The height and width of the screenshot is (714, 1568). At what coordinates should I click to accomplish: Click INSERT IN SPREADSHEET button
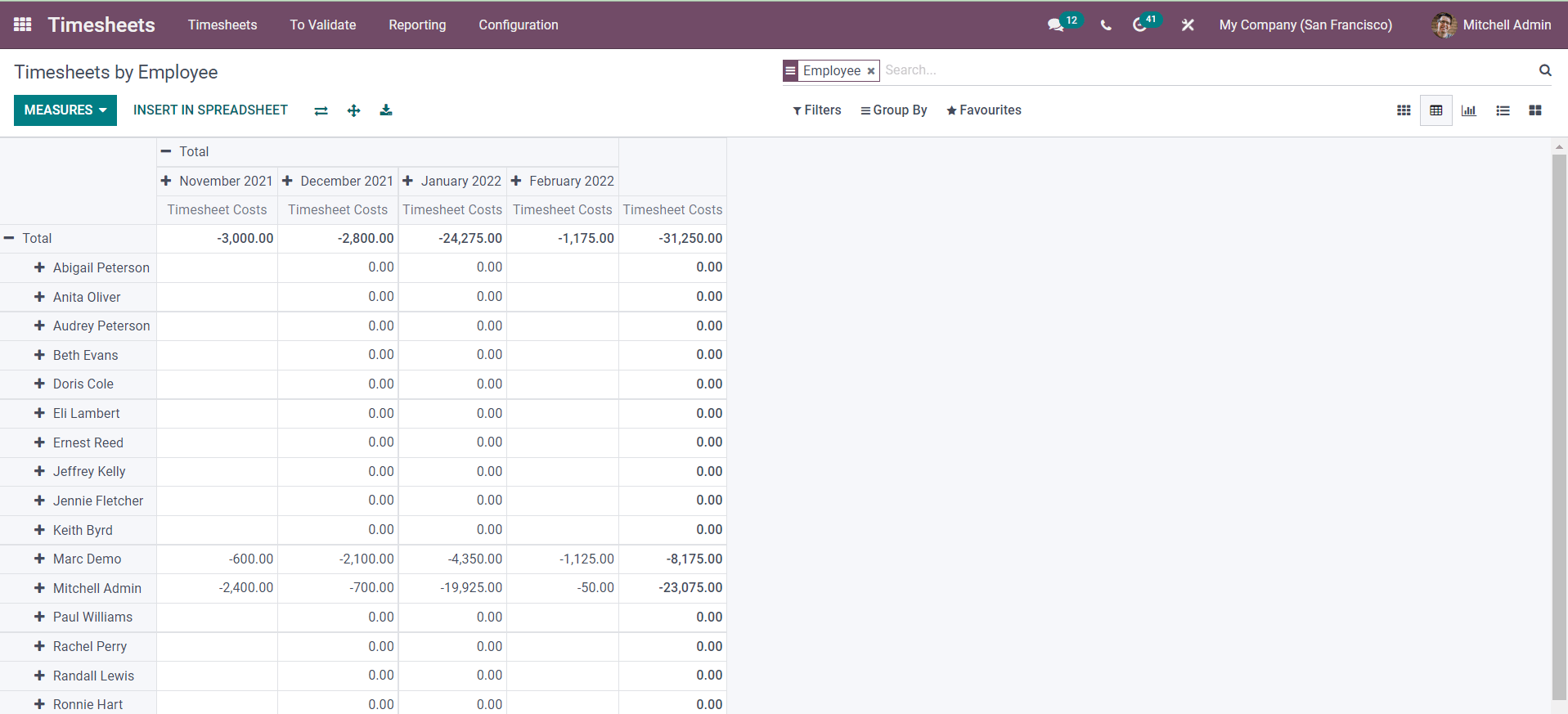(x=210, y=110)
